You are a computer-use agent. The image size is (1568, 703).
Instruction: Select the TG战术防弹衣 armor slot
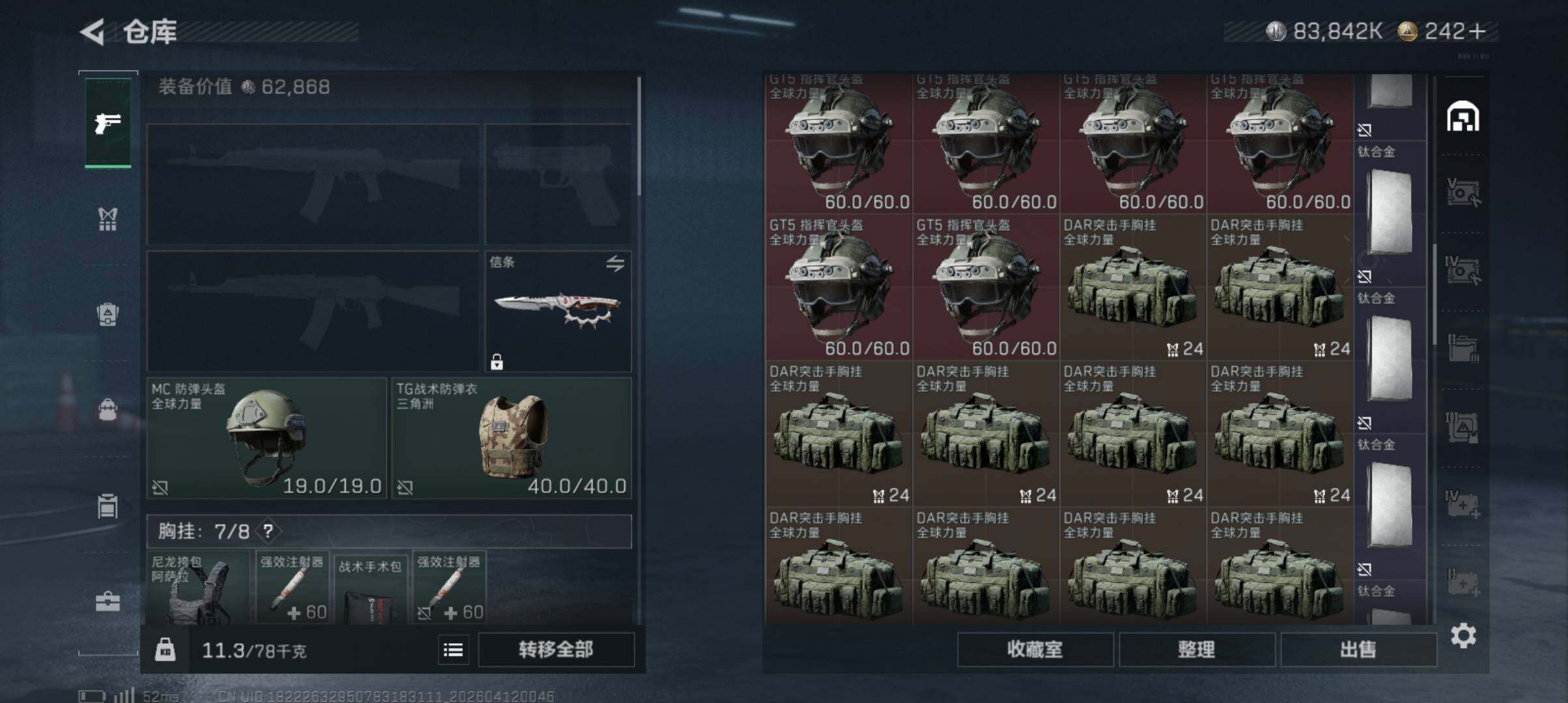click(x=512, y=438)
